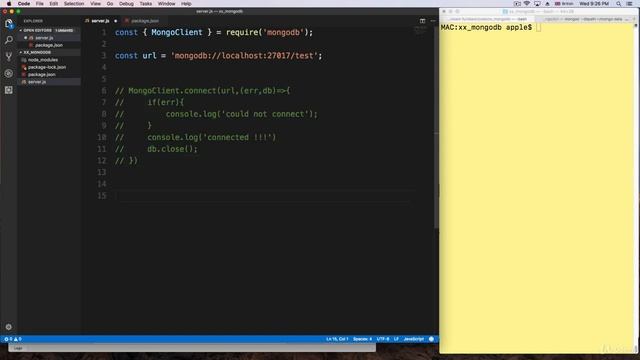
Task: Click the unsaved dot on server.js tab
Action: coord(116,21)
